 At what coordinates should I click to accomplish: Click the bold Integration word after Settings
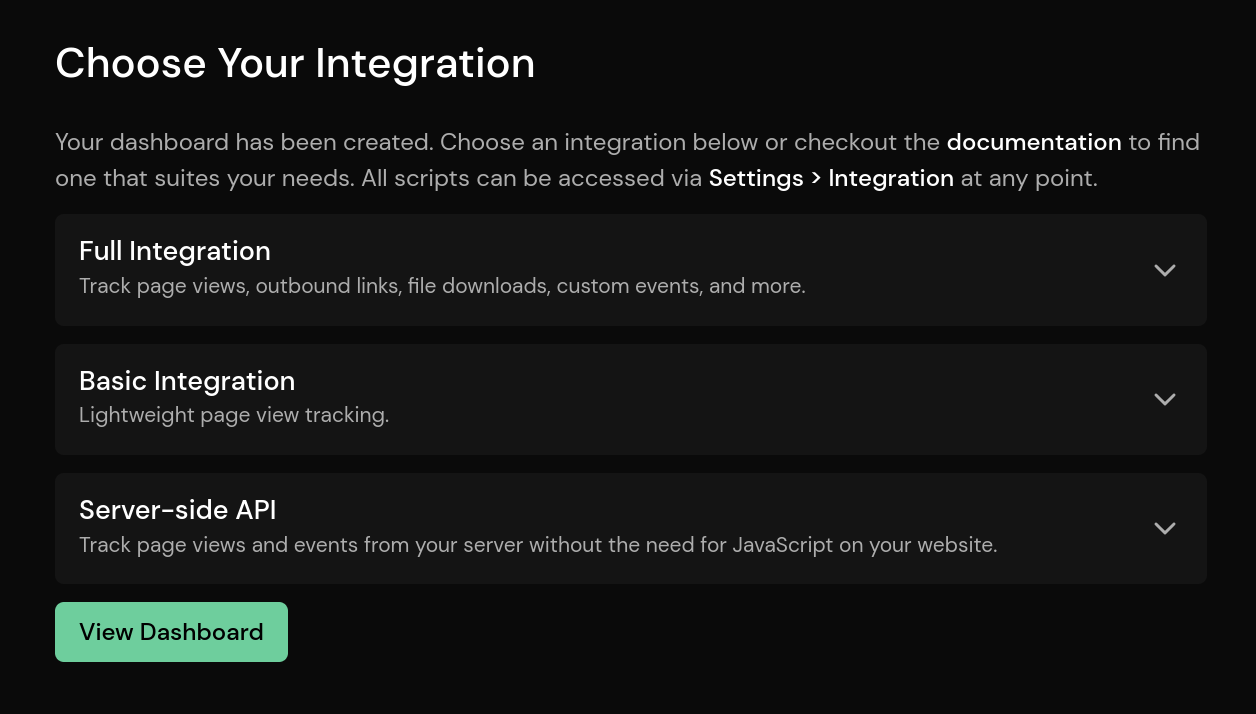[x=891, y=178]
